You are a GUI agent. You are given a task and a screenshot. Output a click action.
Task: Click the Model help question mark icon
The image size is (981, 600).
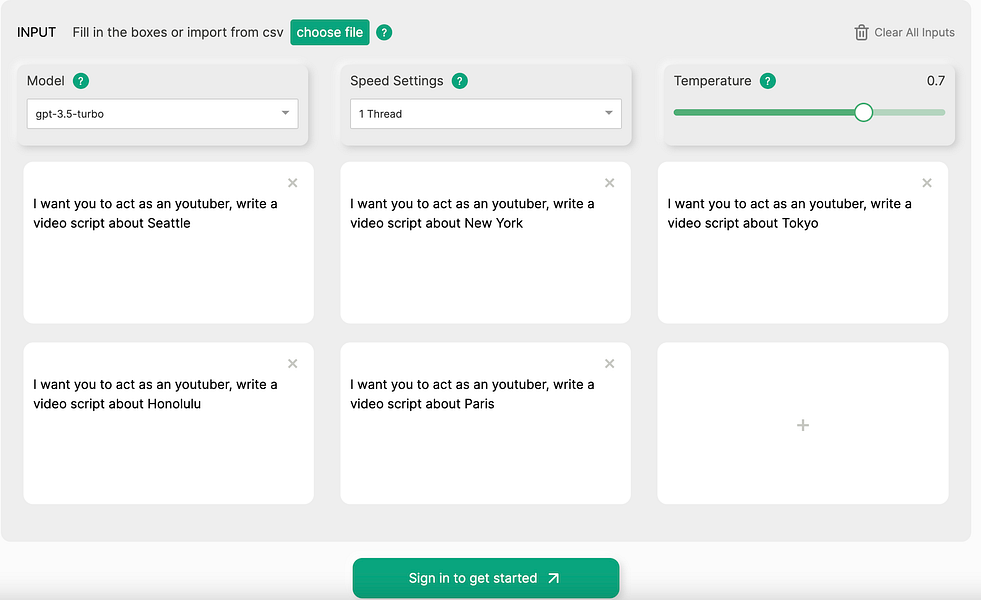pos(81,81)
